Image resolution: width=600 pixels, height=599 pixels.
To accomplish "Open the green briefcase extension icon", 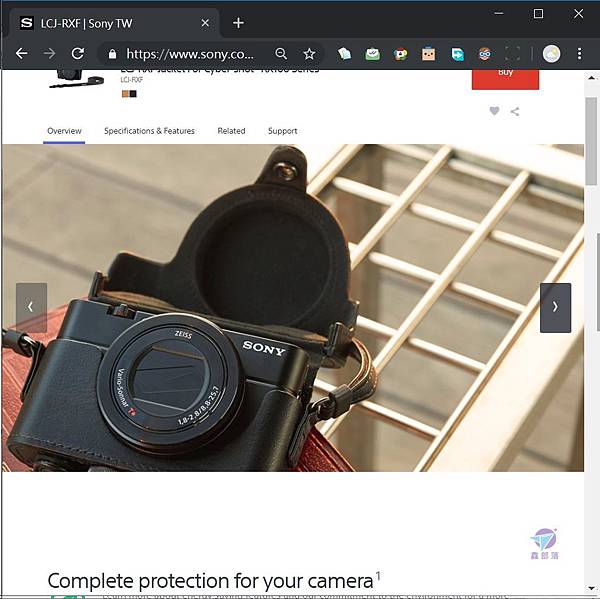I will 372,54.
